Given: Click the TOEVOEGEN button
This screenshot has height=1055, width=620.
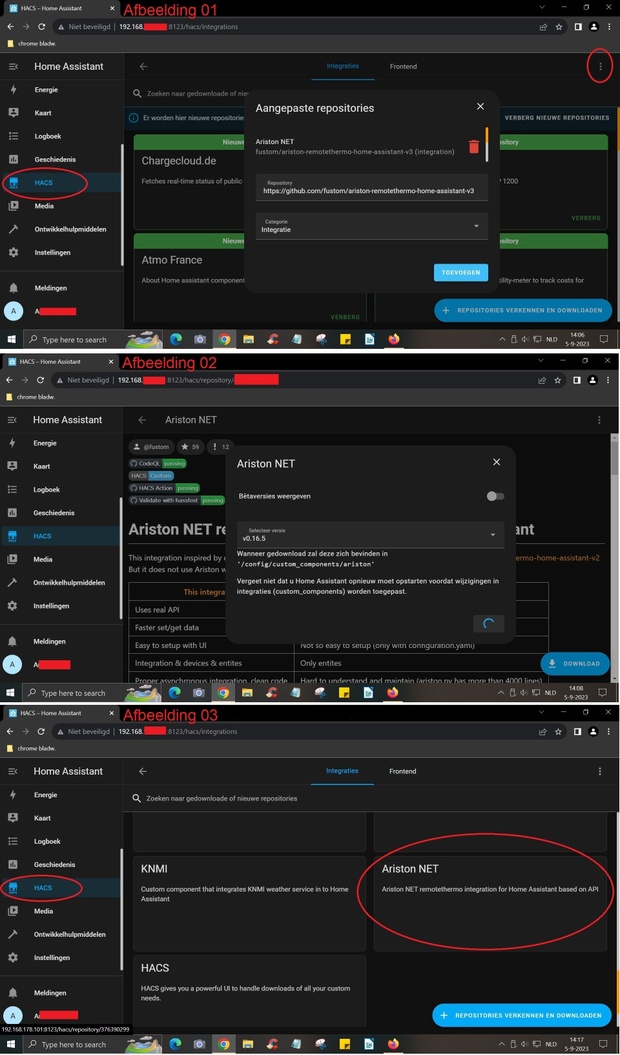Looking at the screenshot, I should [x=461, y=272].
